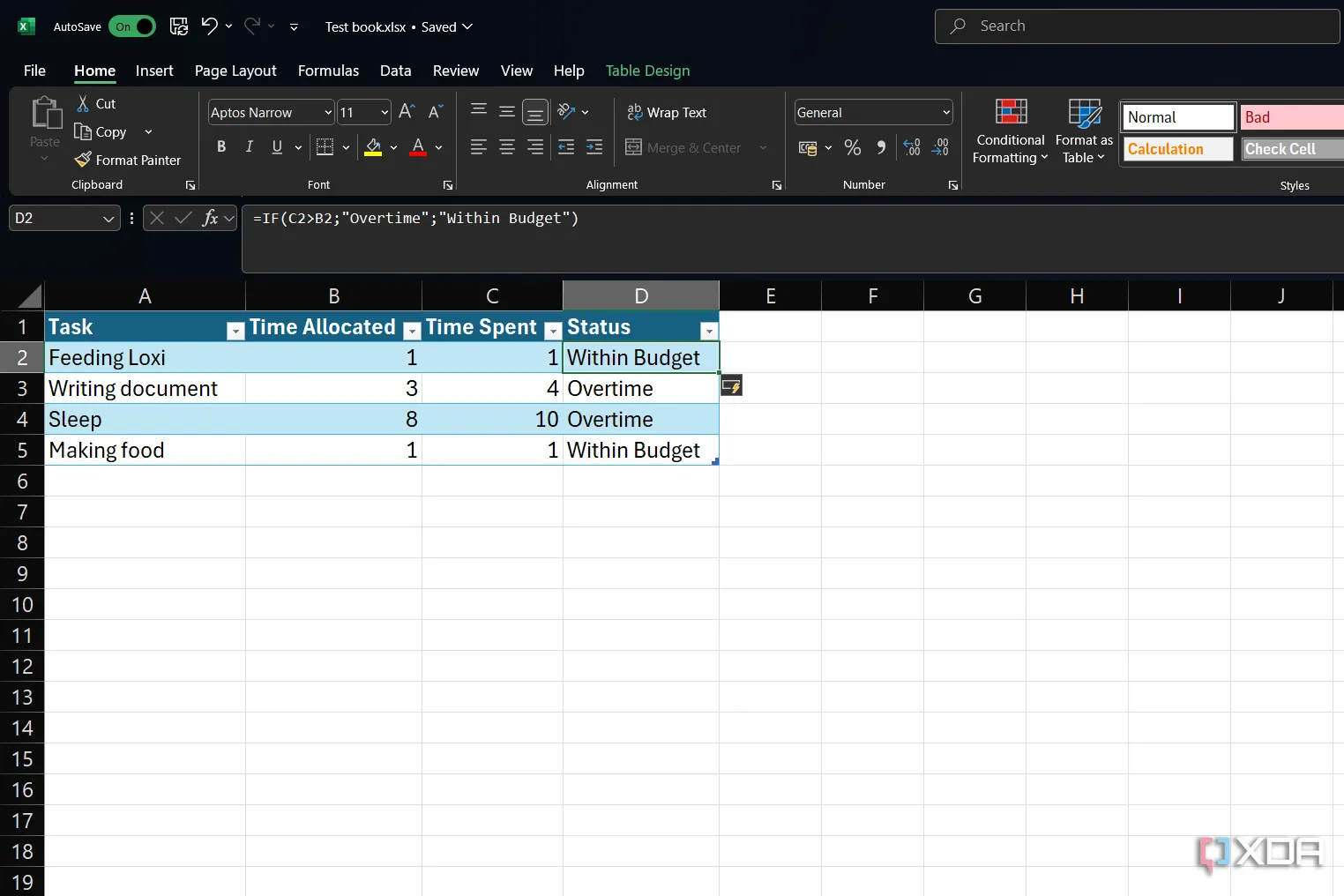Apply italic formatting
Image resolution: width=1344 pixels, height=896 pixels.
[249, 147]
